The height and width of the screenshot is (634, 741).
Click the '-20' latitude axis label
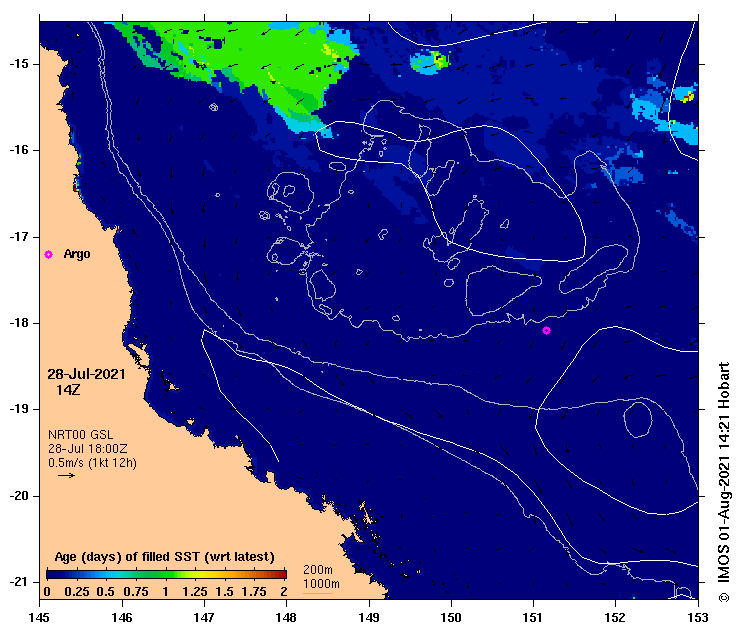click(x=19, y=496)
